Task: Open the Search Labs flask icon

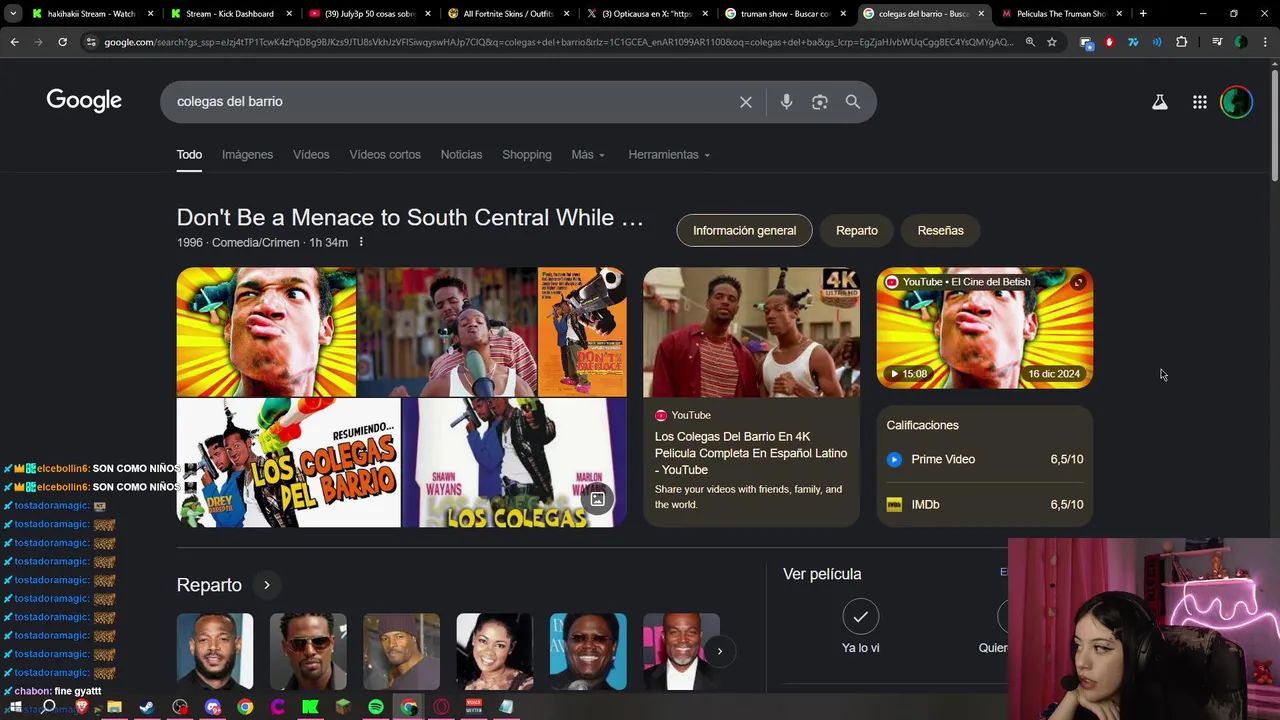Action: pos(1160,102)
